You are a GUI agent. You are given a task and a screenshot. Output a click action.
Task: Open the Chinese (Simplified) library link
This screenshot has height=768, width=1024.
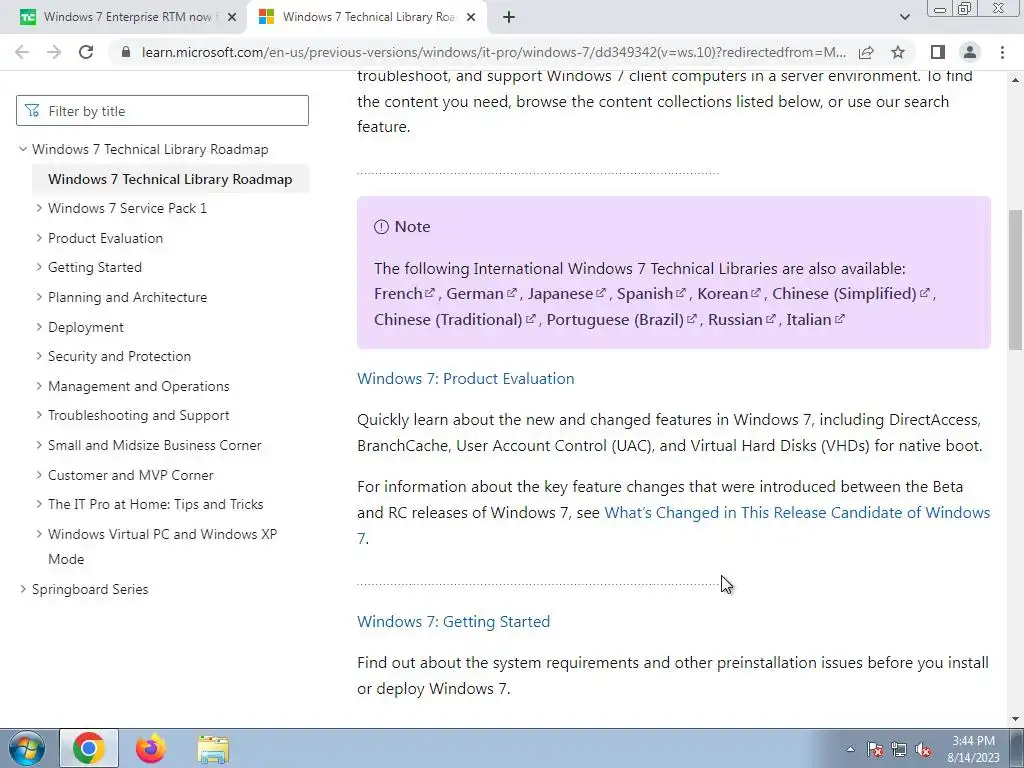coord(851,294)
